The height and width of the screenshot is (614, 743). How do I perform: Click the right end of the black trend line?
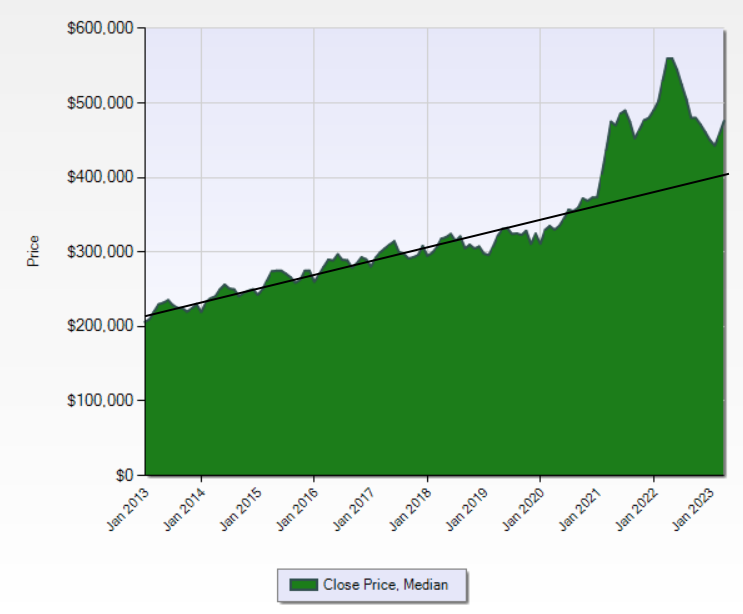tap(725, 175)
